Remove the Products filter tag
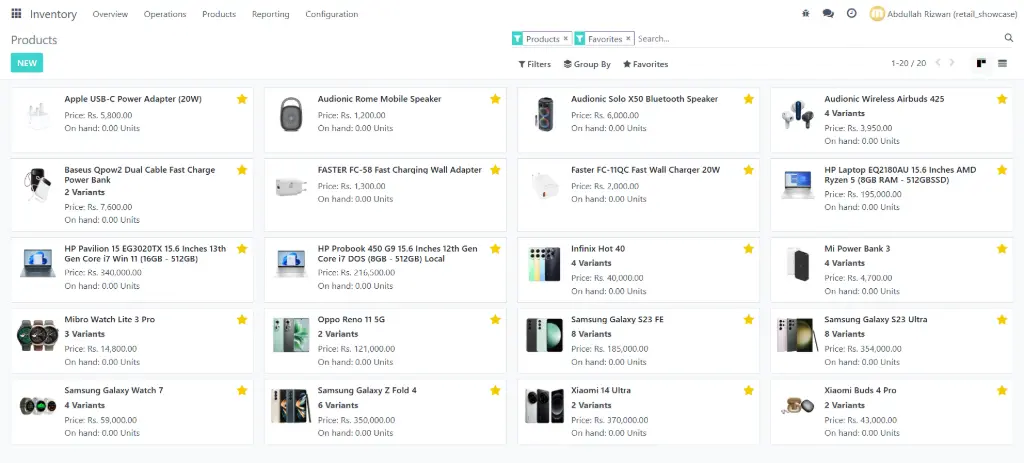This screenshot has width=1024, height=463. point(566,39)
